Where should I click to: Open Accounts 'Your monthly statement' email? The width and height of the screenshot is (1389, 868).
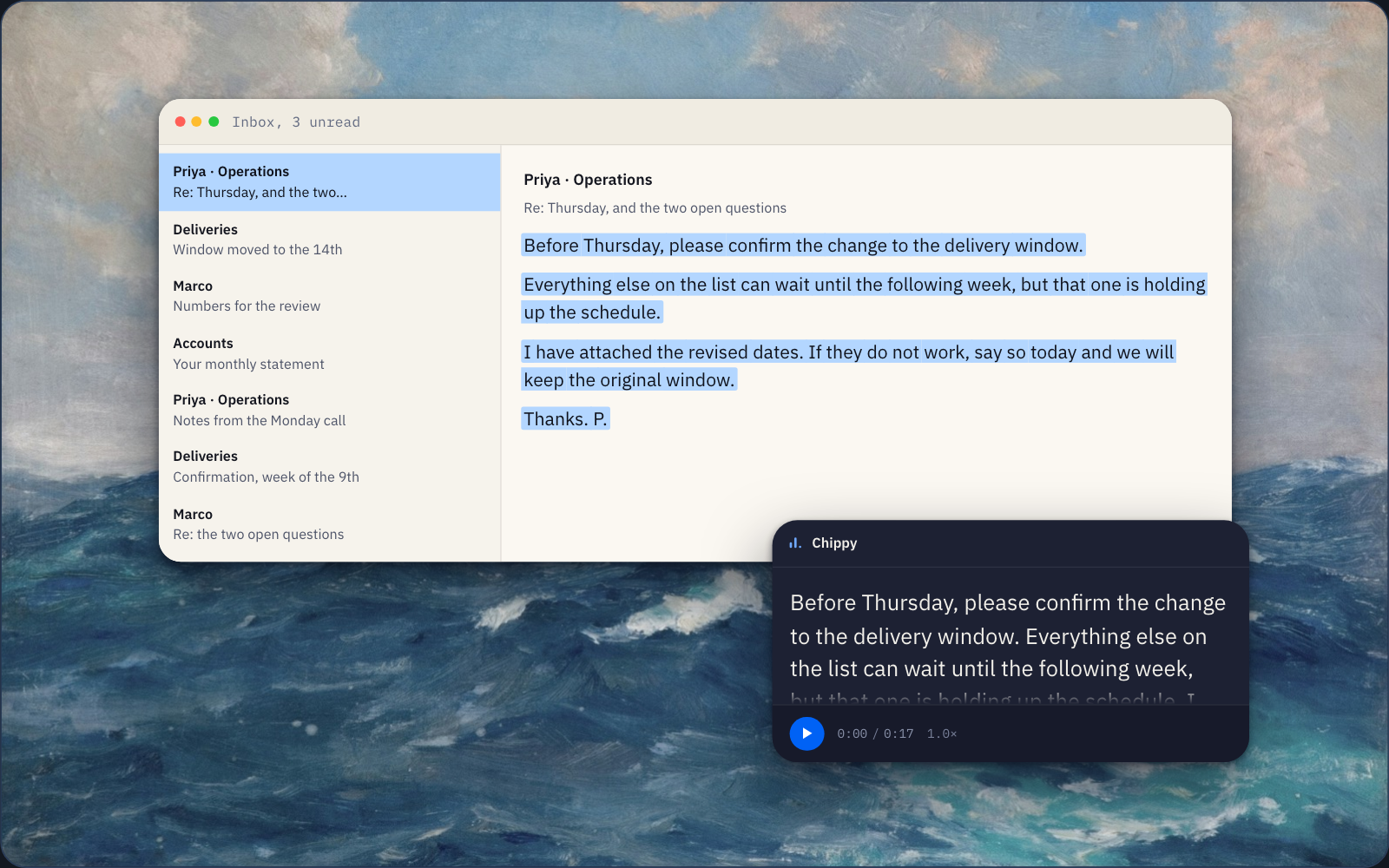tap(330, 353)
